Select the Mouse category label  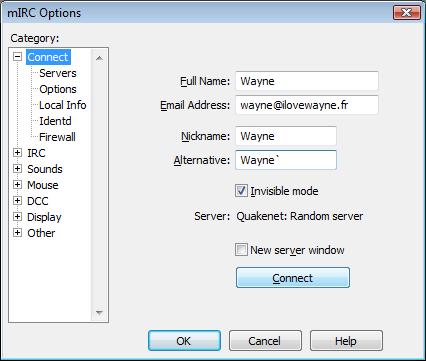tap(43, 185)
